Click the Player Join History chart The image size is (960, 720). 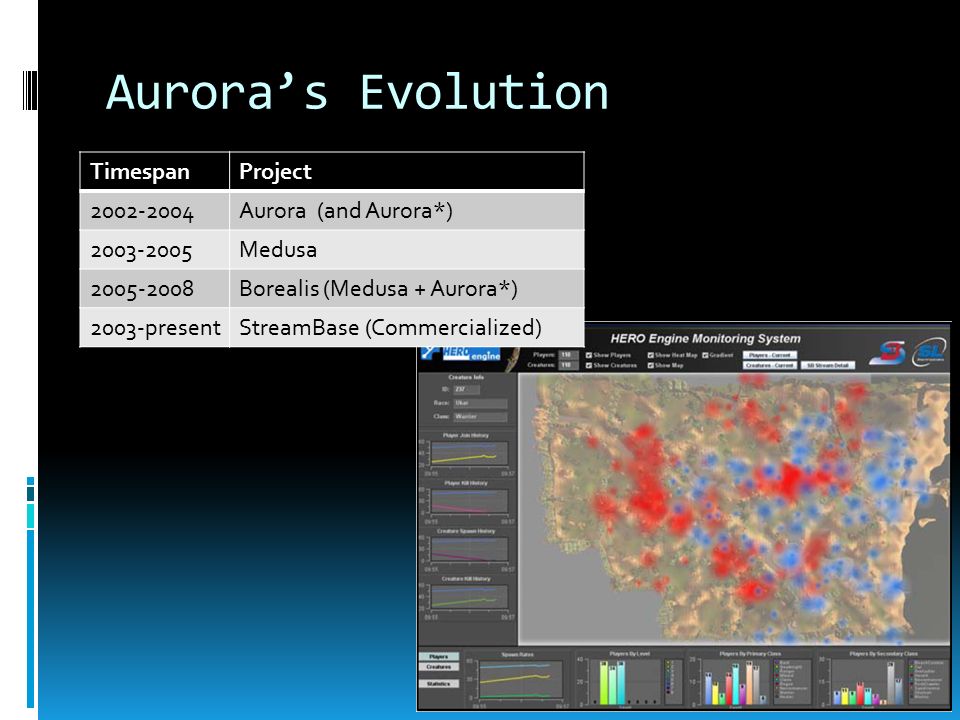click(x=469, y=455)
